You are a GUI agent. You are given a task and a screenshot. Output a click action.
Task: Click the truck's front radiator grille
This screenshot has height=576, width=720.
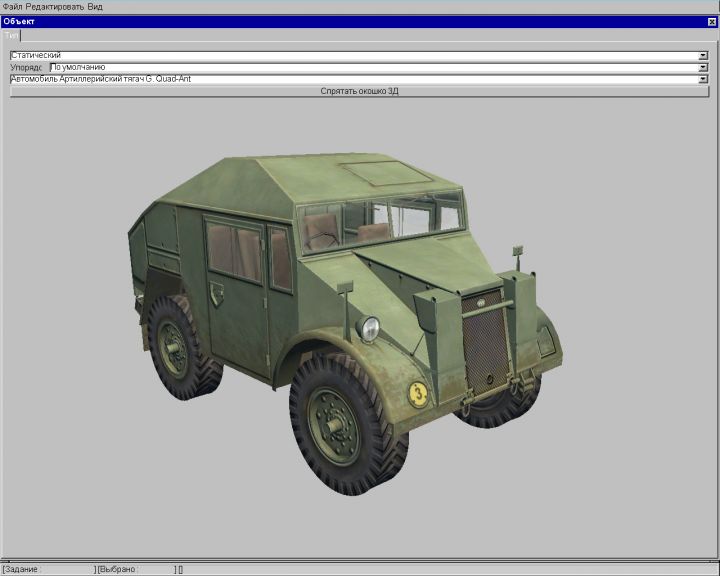[x=485, y=345]
